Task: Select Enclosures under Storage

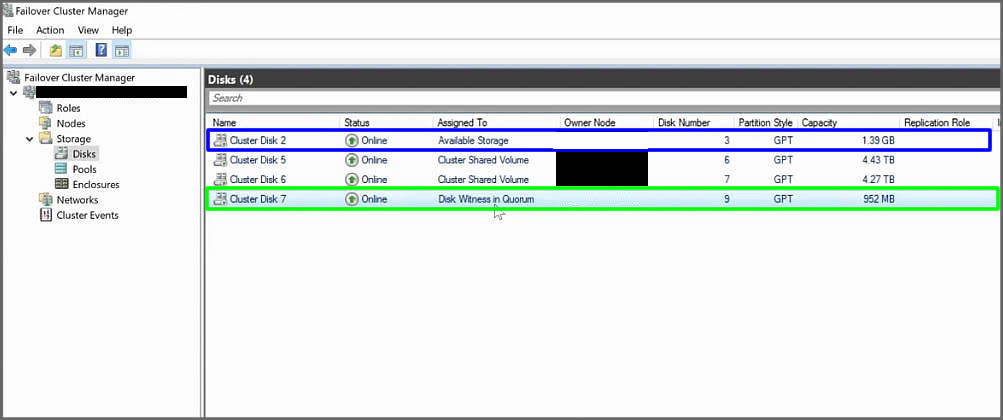Action: click(x=96, y=185)
